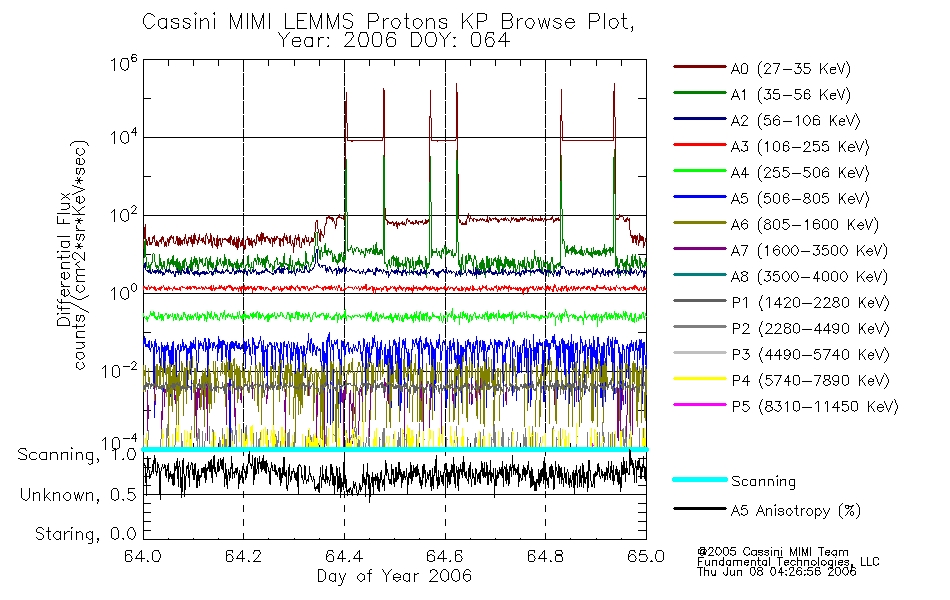Click the red A3 legend line
The height and width of the screenshot is (600, 950).
(x=700, y=145)
